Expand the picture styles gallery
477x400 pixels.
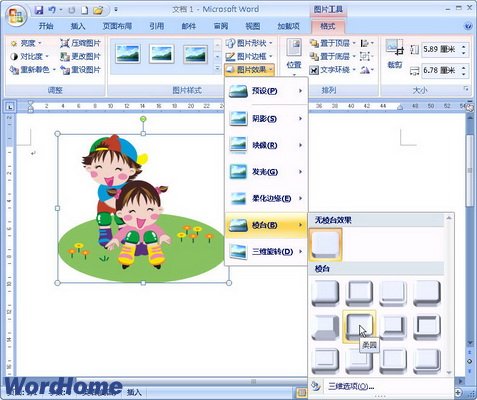[x=217, y=68]
